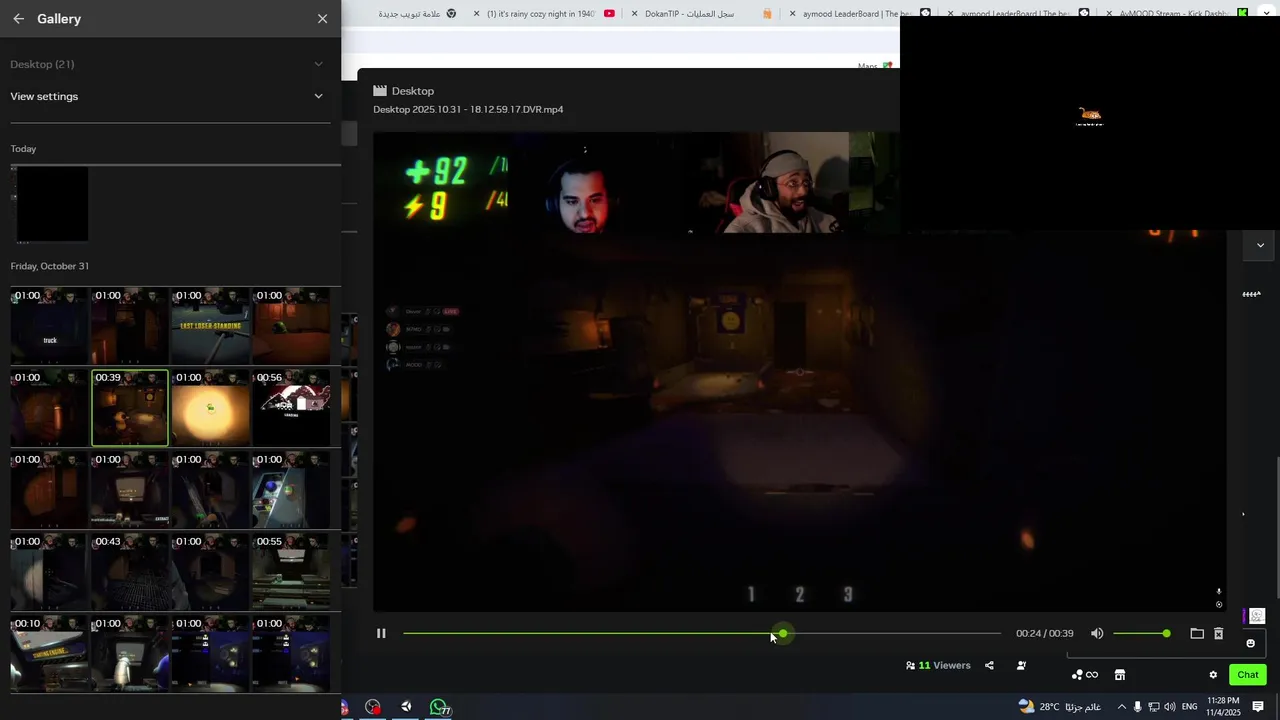1280x720 pixels.
Task: Click the 'Friday, October 31' date heading
Action: (50, 266)
